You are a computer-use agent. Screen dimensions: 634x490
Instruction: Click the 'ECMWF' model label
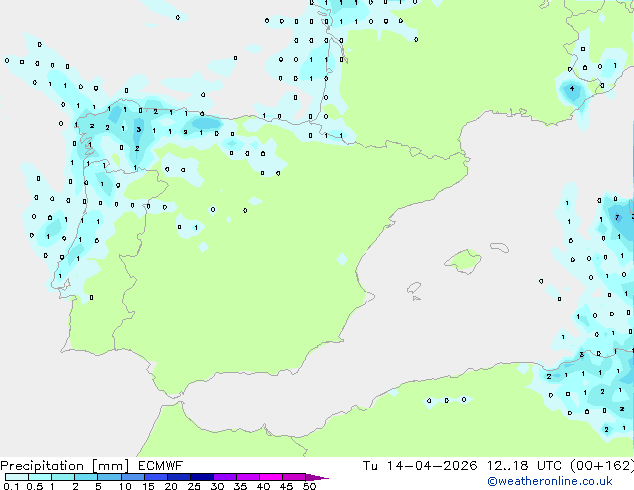[161, 466]
